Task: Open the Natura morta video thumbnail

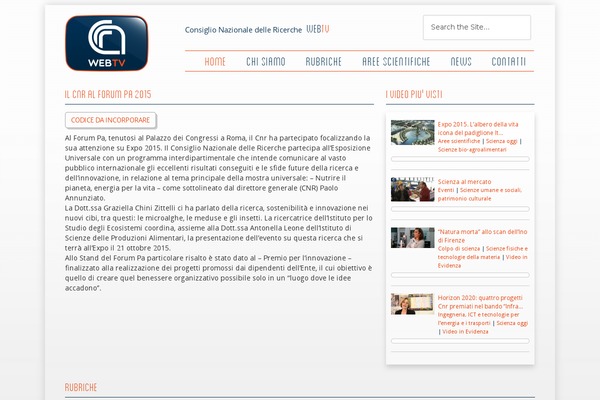Action: pyautogui.click(x=412, y=238)
